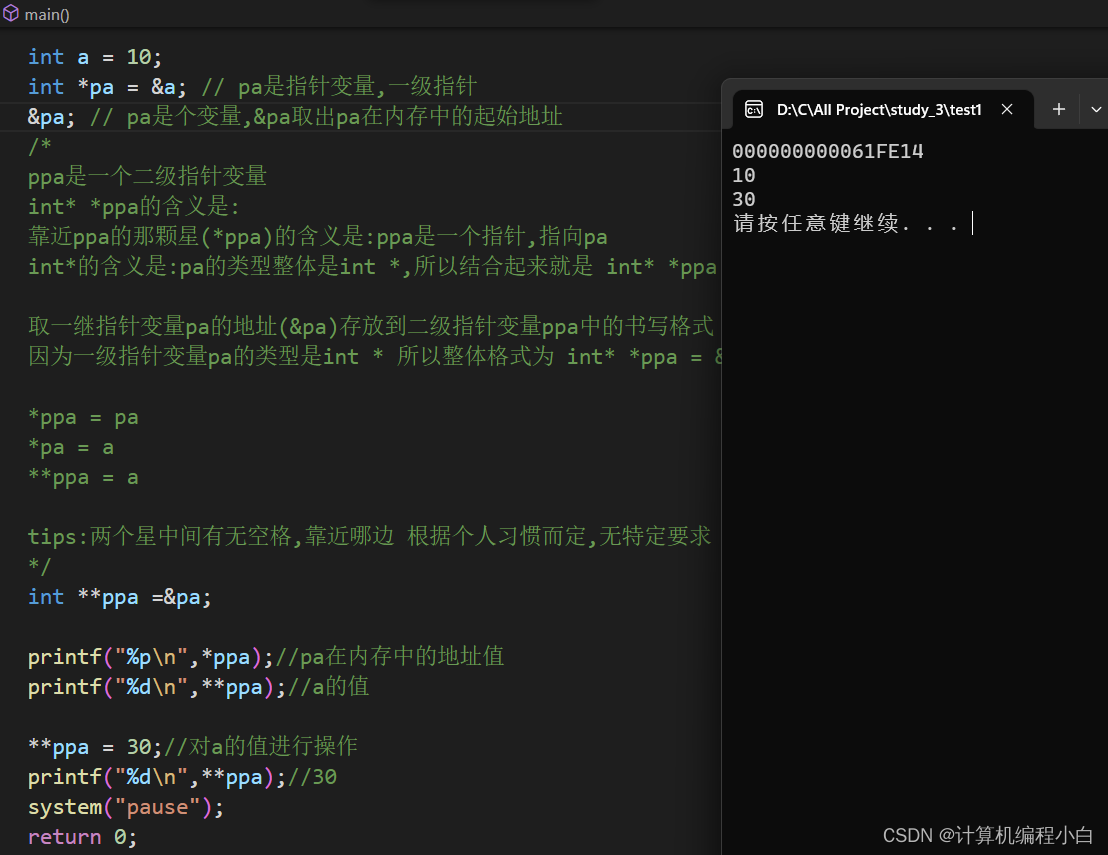Click the terminal tab's console icon

point(754,110)
